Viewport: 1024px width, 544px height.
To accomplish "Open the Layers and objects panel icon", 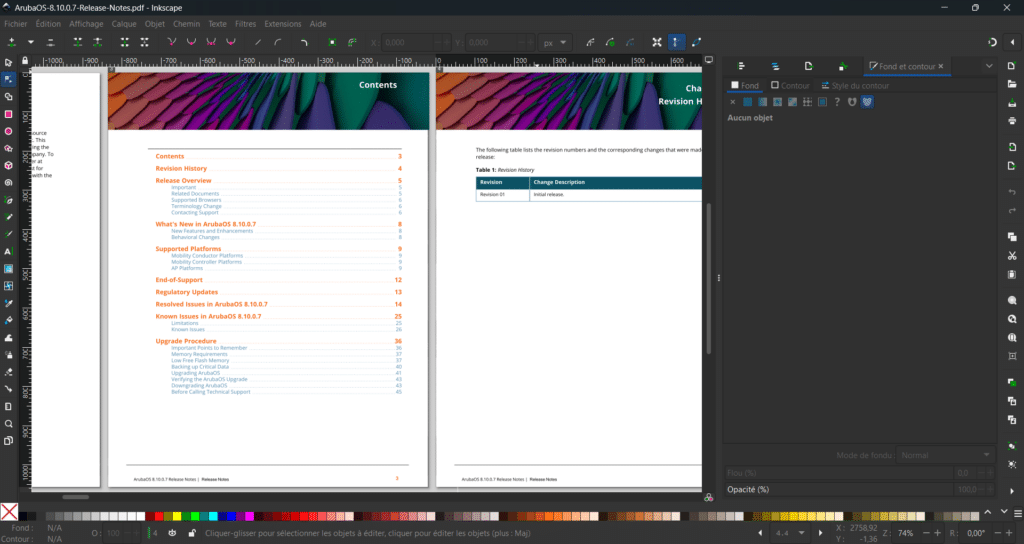I will coord(775,66).
